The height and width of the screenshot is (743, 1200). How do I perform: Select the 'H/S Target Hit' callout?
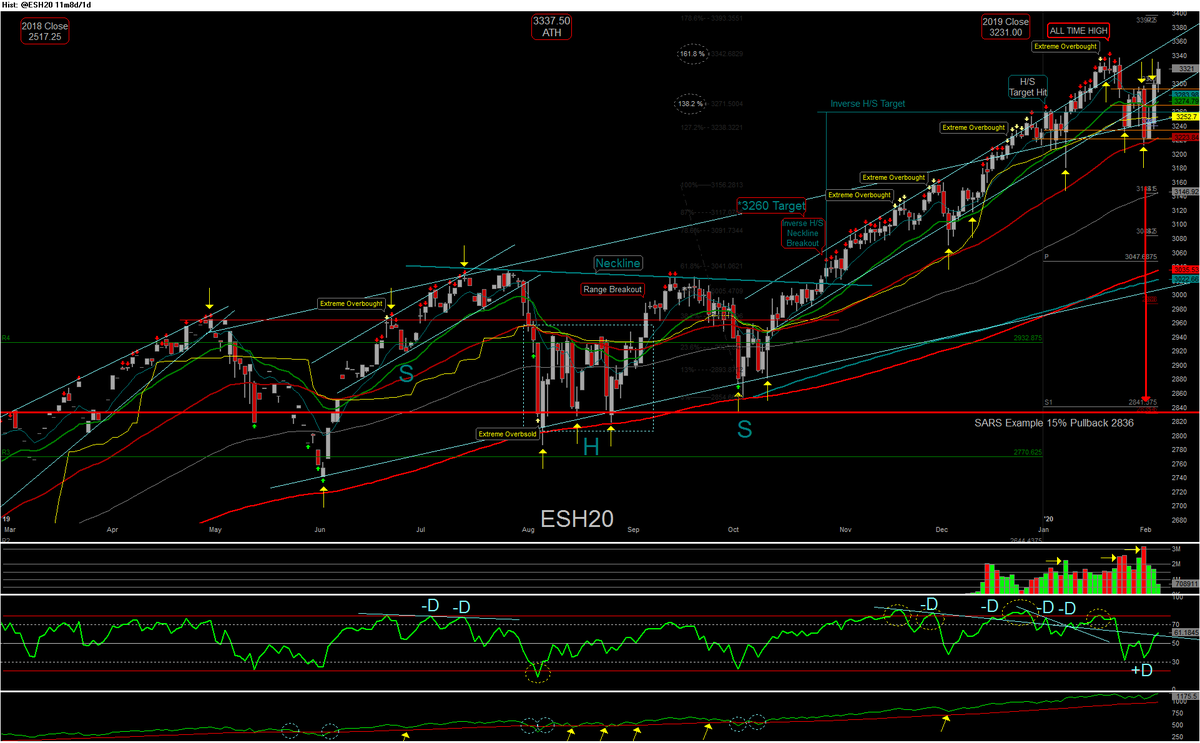[1027, 87]
